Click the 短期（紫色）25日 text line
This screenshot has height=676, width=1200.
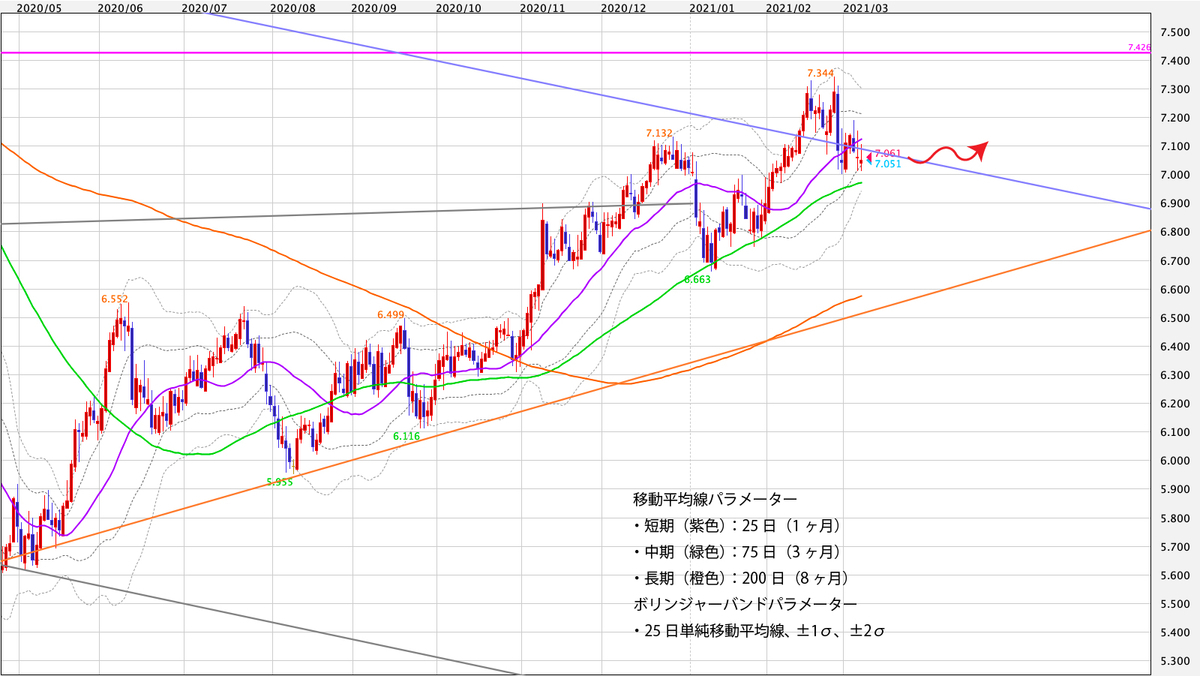(740, 524)
